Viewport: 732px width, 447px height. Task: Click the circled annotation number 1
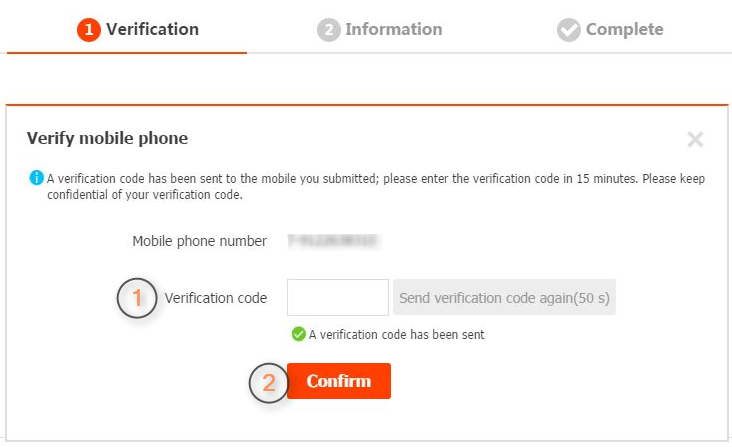tap(138, 298)
